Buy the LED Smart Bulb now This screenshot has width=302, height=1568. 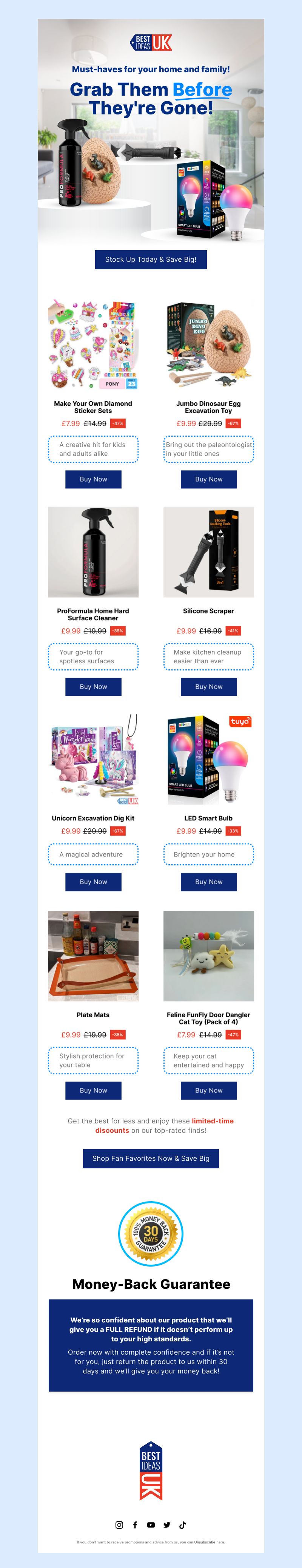(209, 881)
